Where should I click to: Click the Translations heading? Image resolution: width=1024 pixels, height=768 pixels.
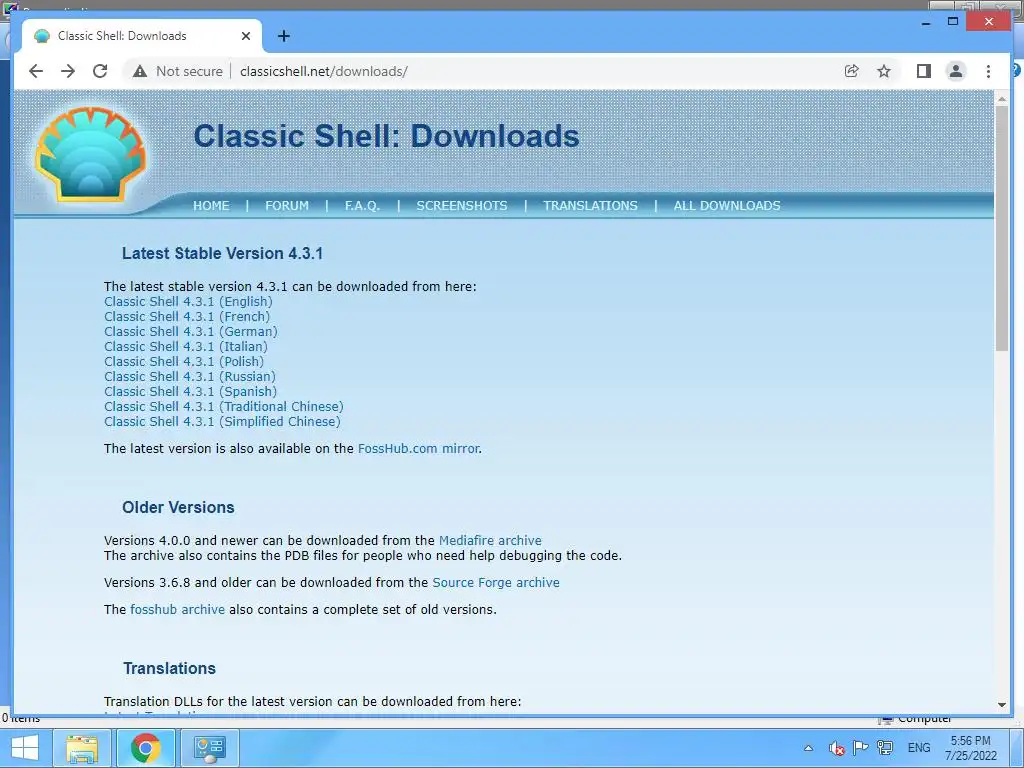(x=169, y=669)
